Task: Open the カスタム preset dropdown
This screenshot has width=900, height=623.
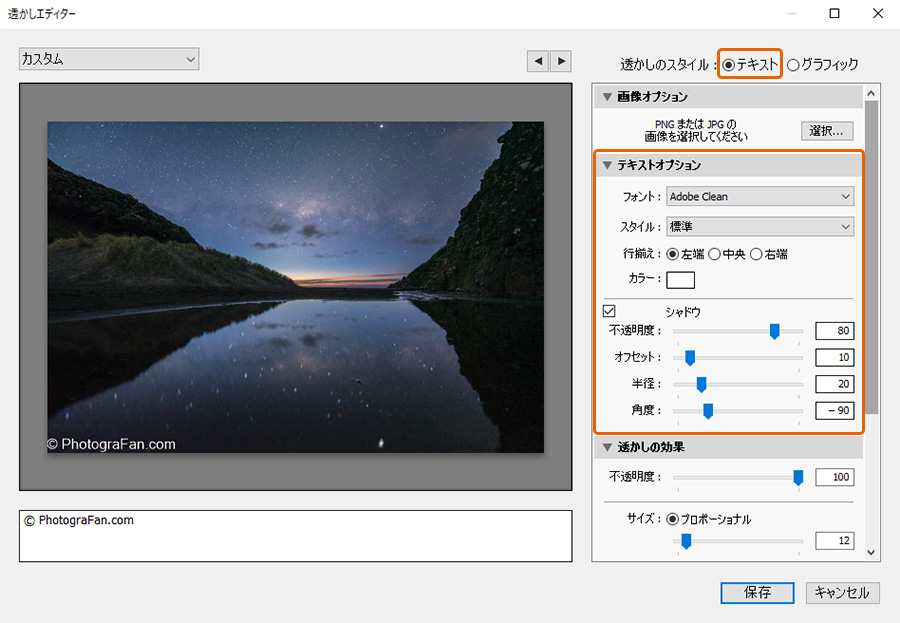Action: pos(109,59)
